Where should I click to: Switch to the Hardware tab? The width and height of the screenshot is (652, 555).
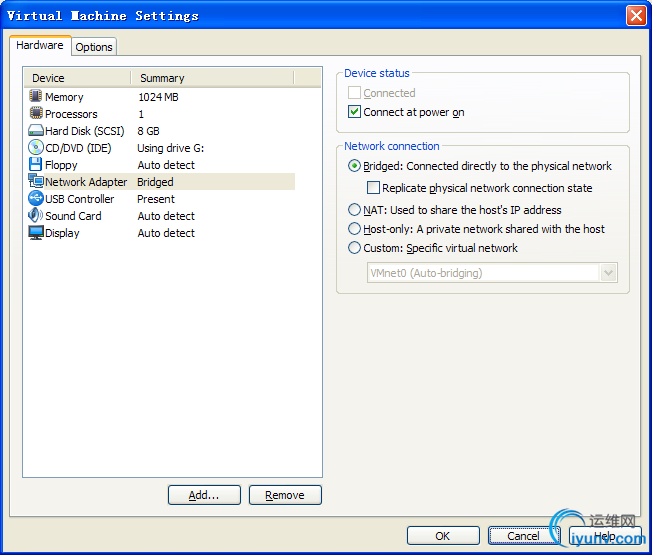[40, 45]
